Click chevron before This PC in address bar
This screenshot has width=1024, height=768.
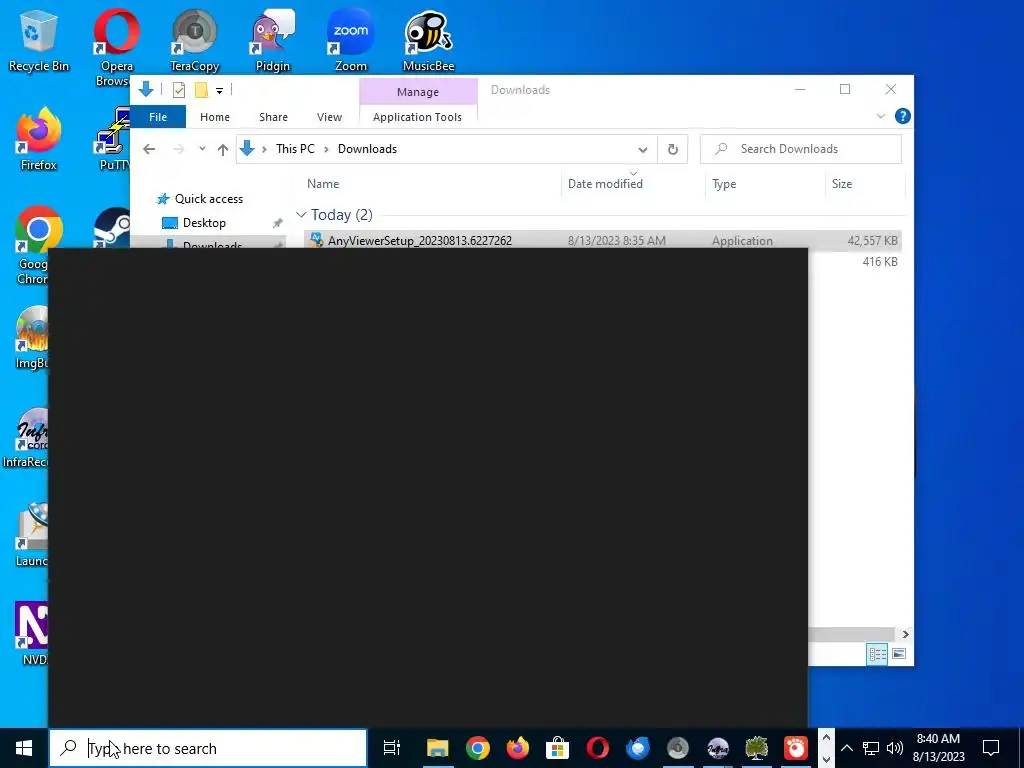coord(264,149)
